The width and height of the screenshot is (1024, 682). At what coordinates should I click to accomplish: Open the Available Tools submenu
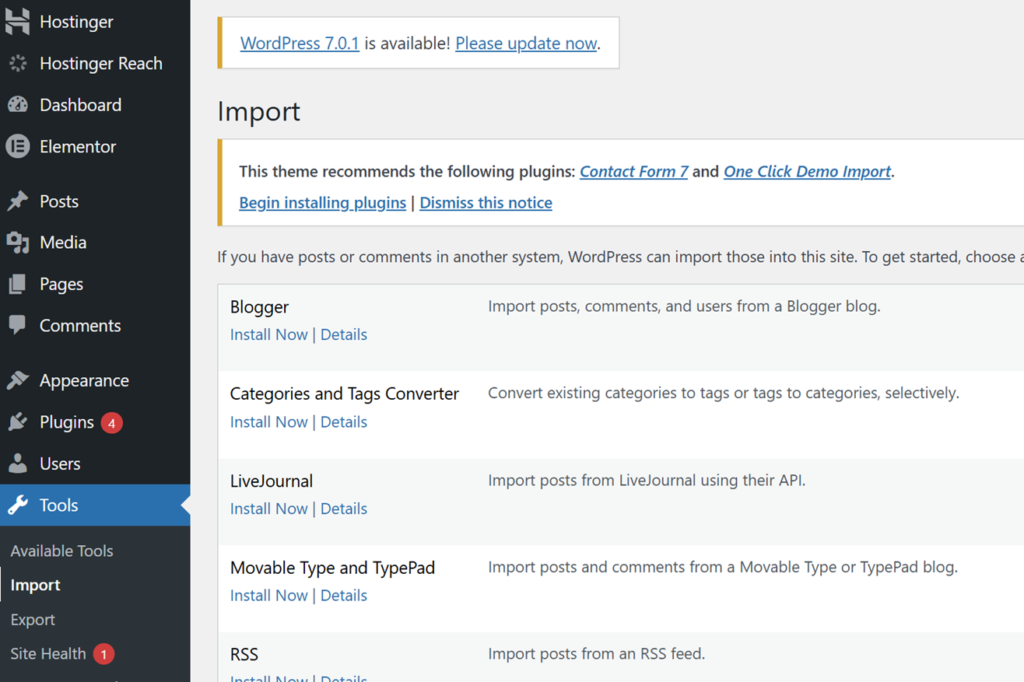click(x=62, y=551)
